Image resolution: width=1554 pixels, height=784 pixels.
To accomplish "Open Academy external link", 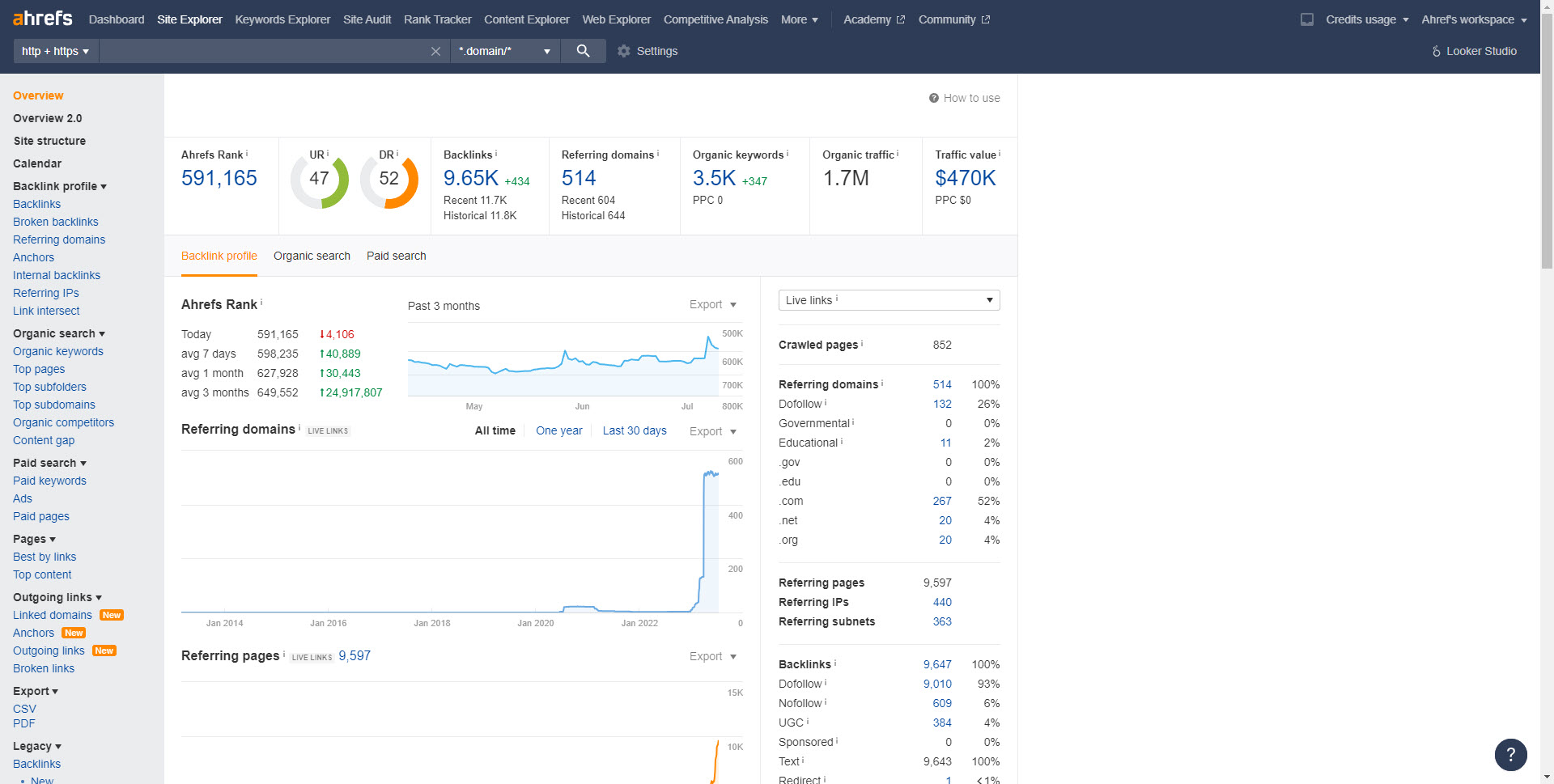I will [873, 19].
